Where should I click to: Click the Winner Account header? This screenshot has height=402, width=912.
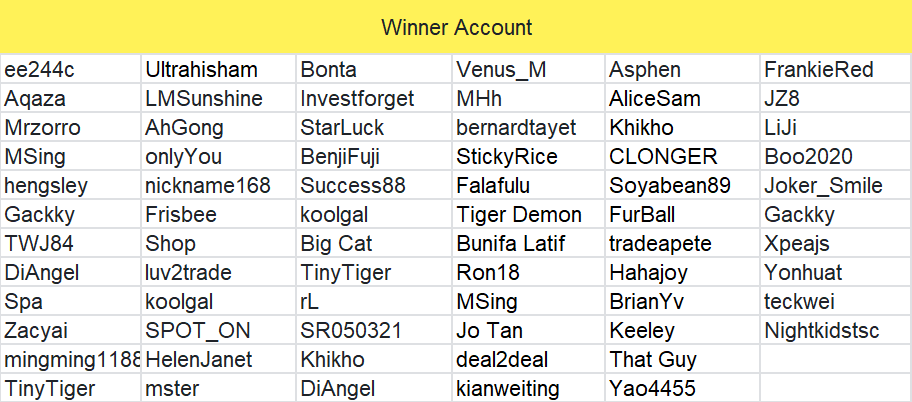(456, 27)
